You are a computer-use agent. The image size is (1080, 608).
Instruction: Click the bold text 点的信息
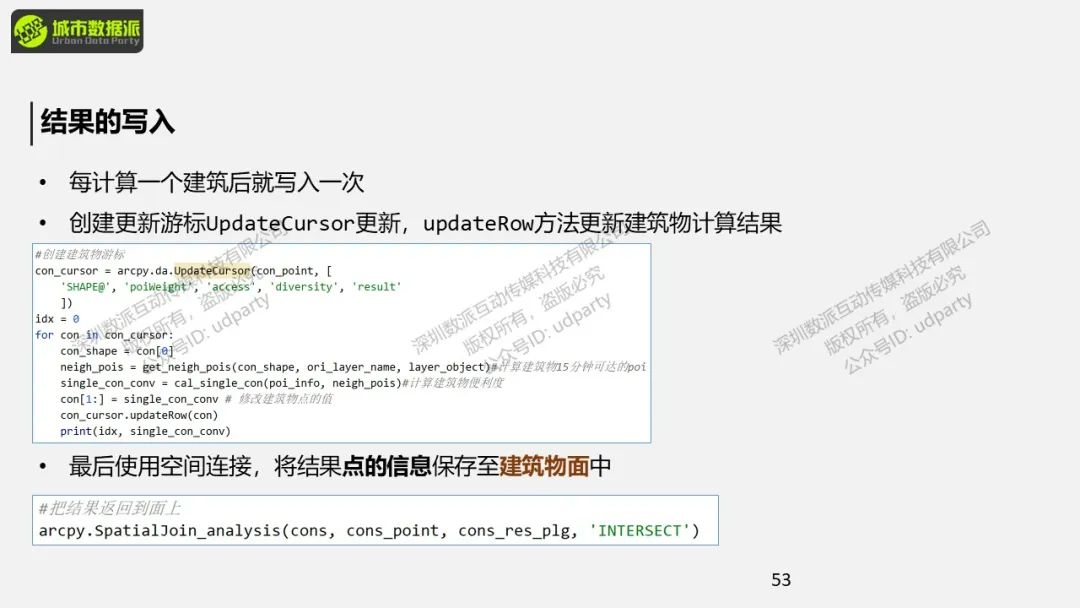click(386, 466)
